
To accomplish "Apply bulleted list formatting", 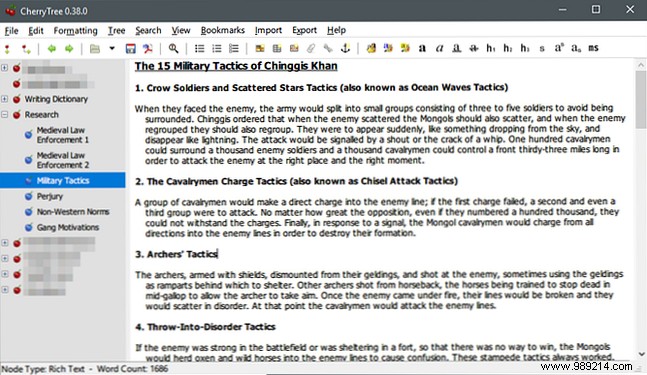I will [x=200, y=48].
